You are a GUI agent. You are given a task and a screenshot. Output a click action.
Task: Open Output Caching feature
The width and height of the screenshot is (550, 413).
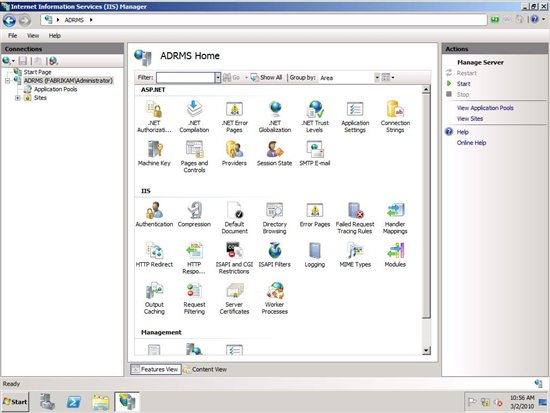pos(154,298)
